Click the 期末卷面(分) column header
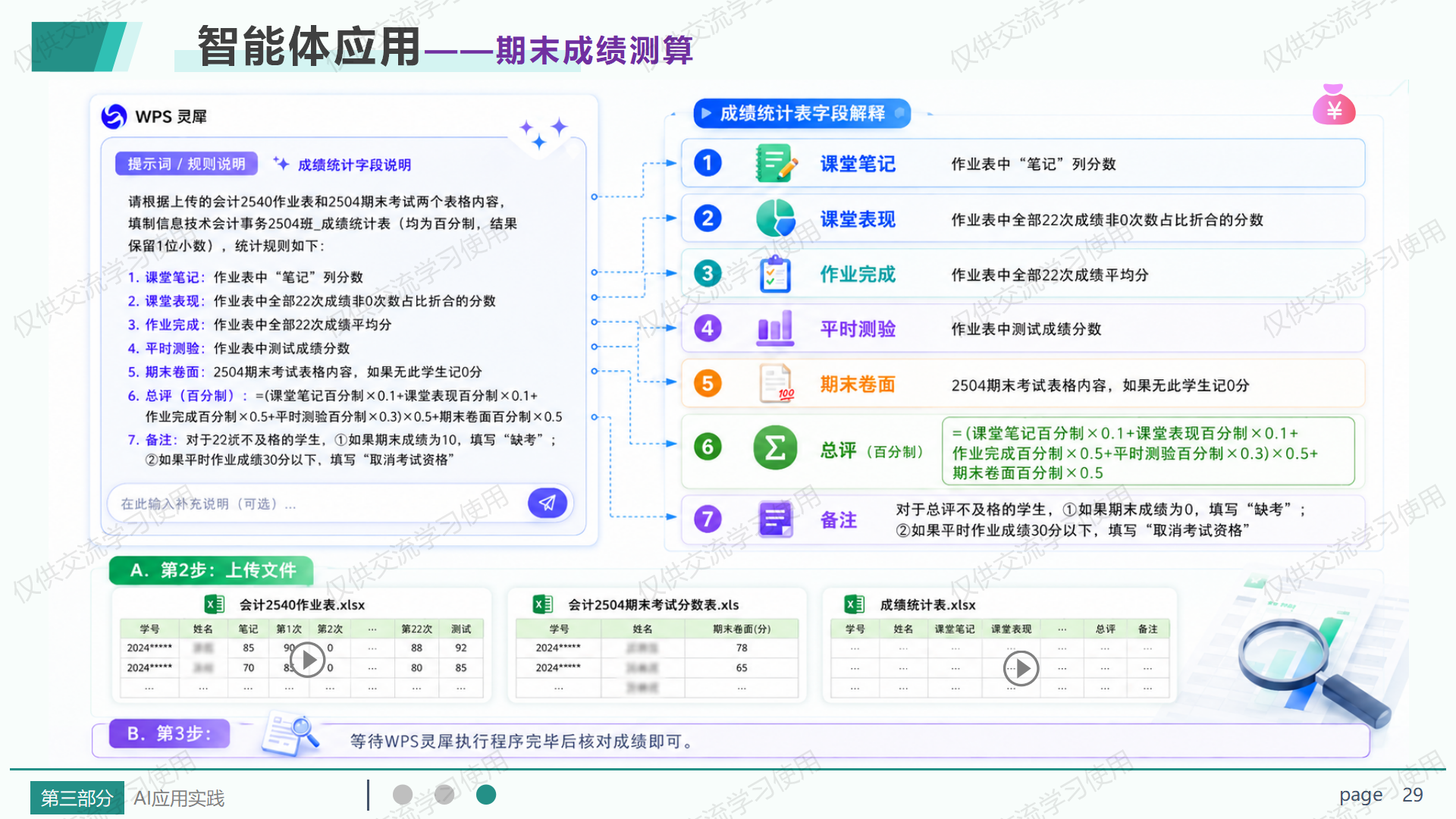 [x=741, y=629]
